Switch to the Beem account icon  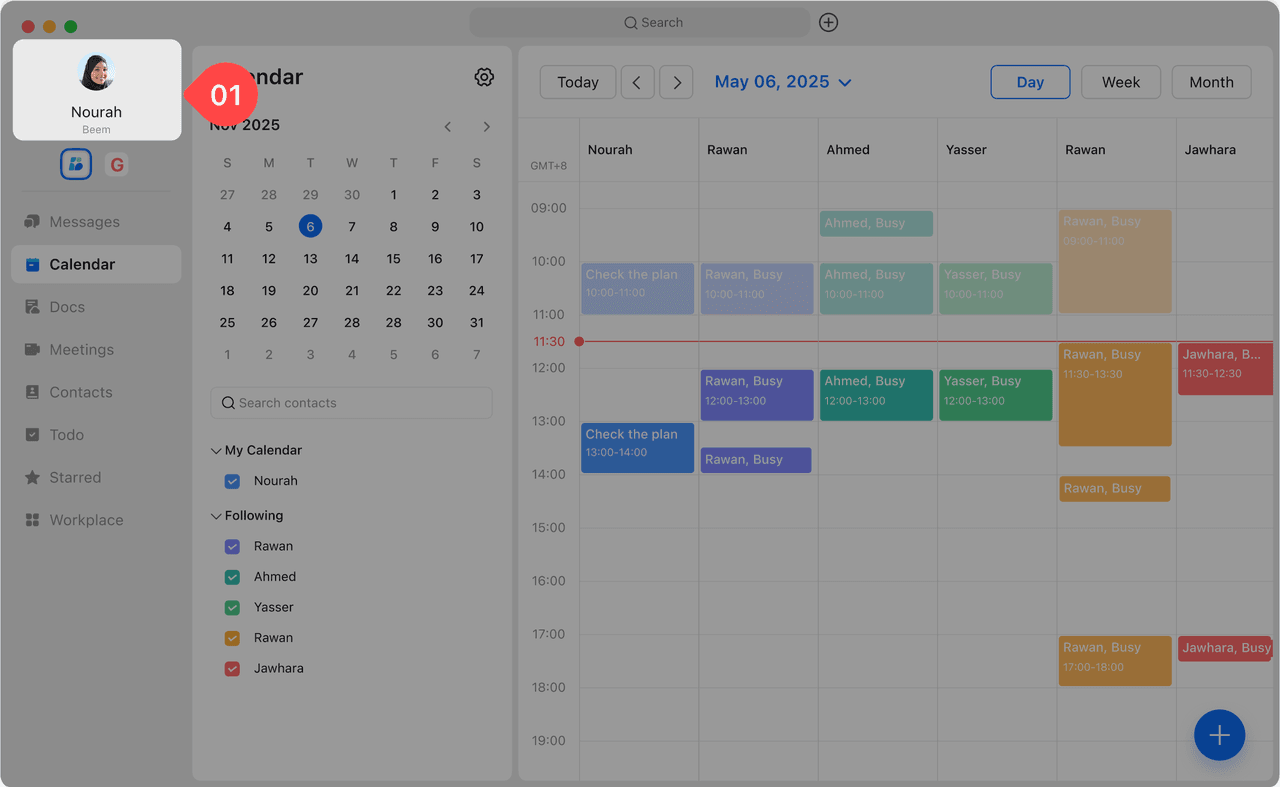click(x=76, y=164)
